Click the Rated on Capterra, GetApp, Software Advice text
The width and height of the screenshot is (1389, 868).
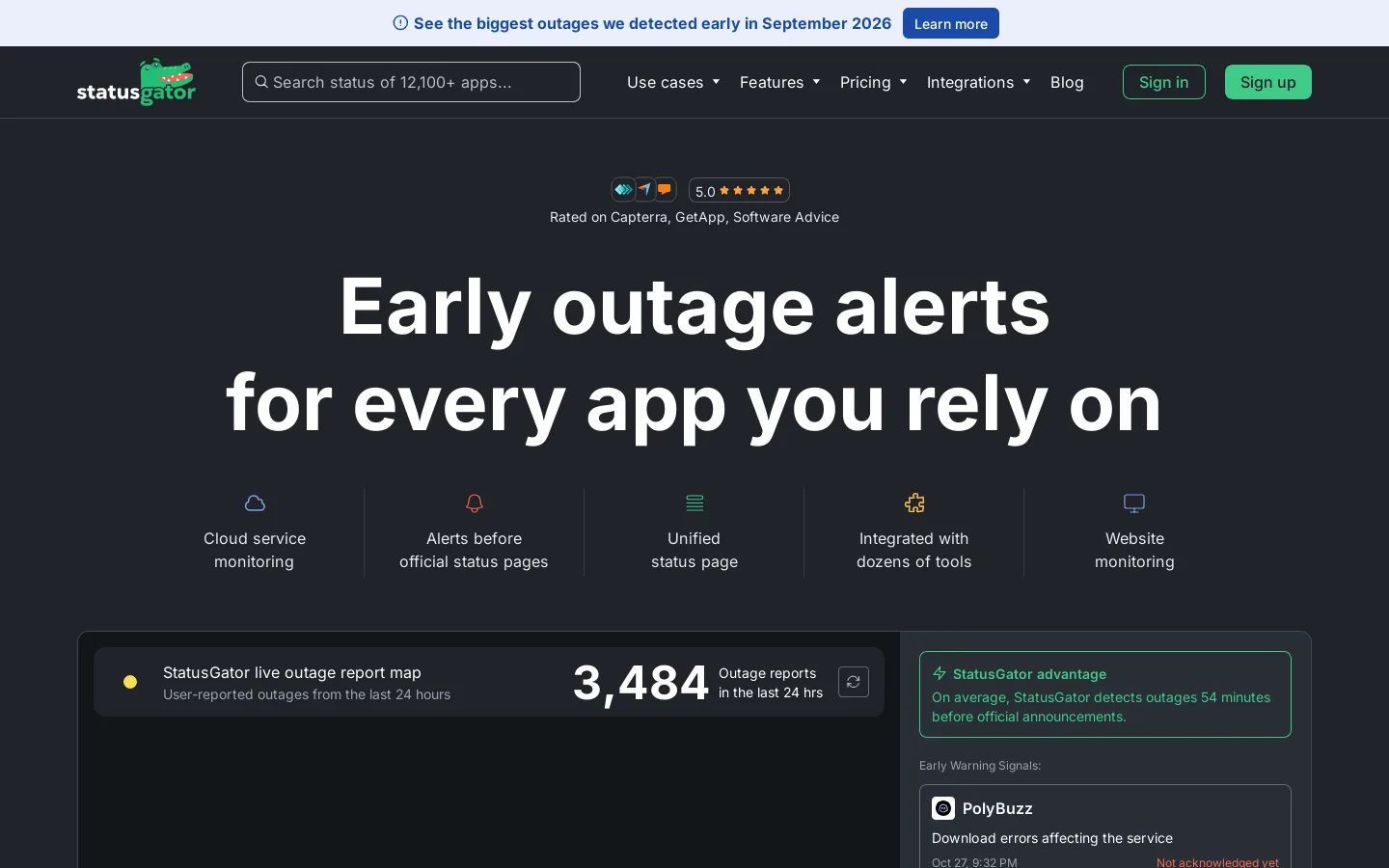coord(694,217)
